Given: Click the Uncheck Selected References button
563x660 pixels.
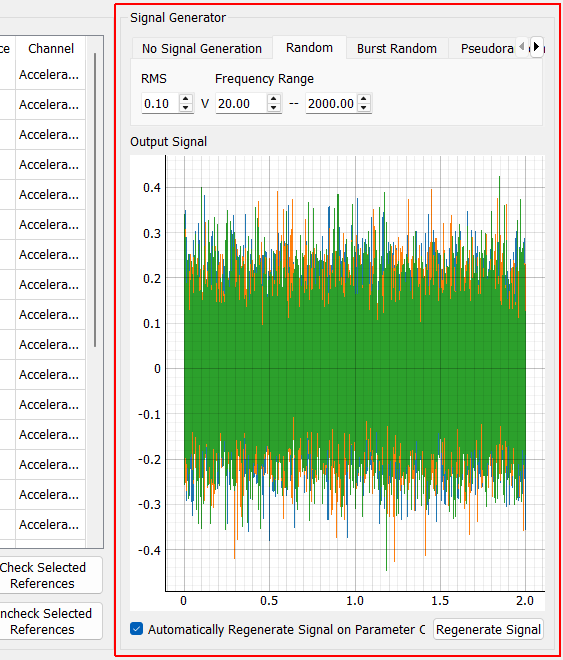Looking at the screenshot, I should coord(49,621).
